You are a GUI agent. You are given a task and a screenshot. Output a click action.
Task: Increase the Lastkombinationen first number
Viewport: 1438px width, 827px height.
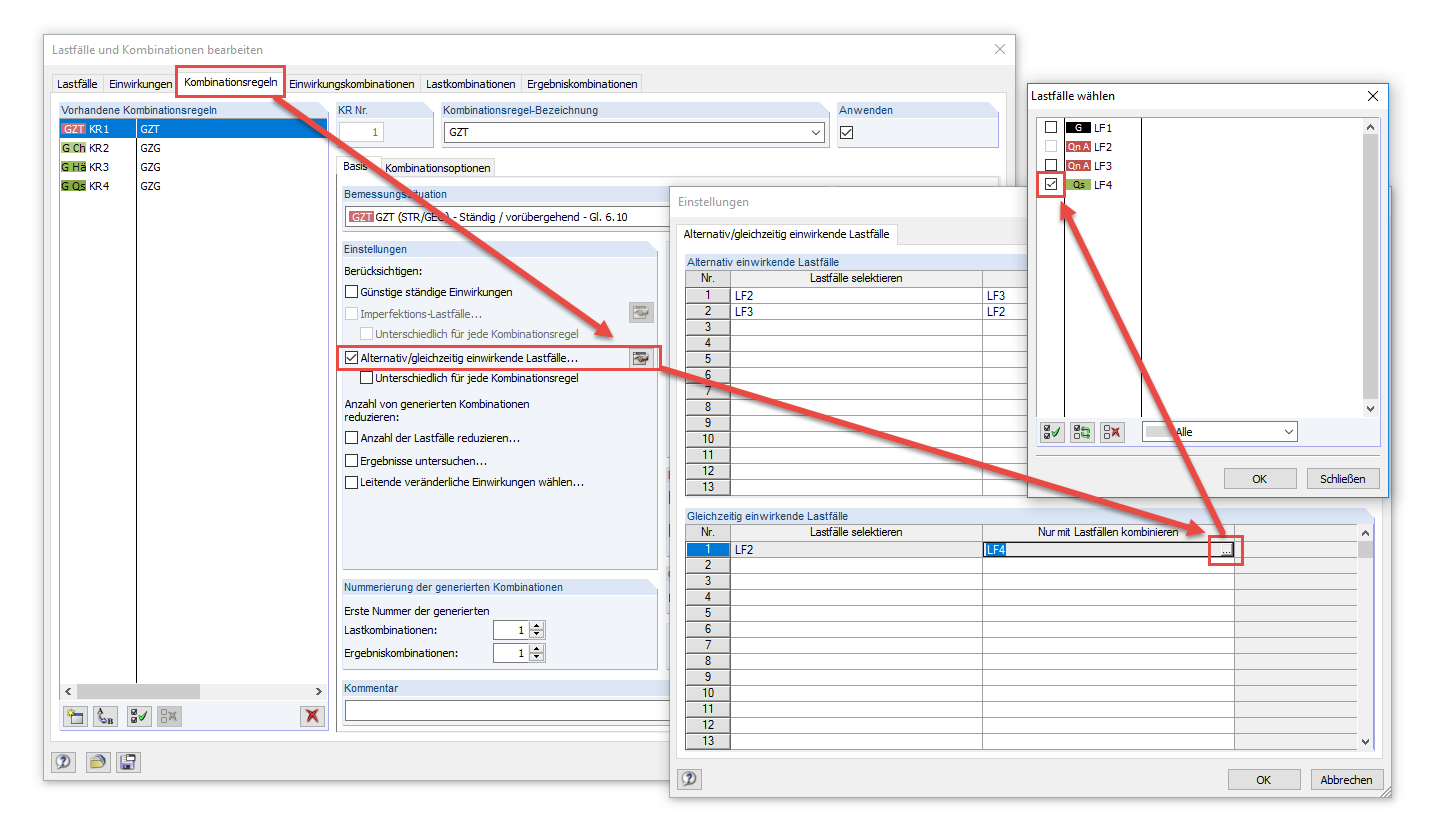538,626
